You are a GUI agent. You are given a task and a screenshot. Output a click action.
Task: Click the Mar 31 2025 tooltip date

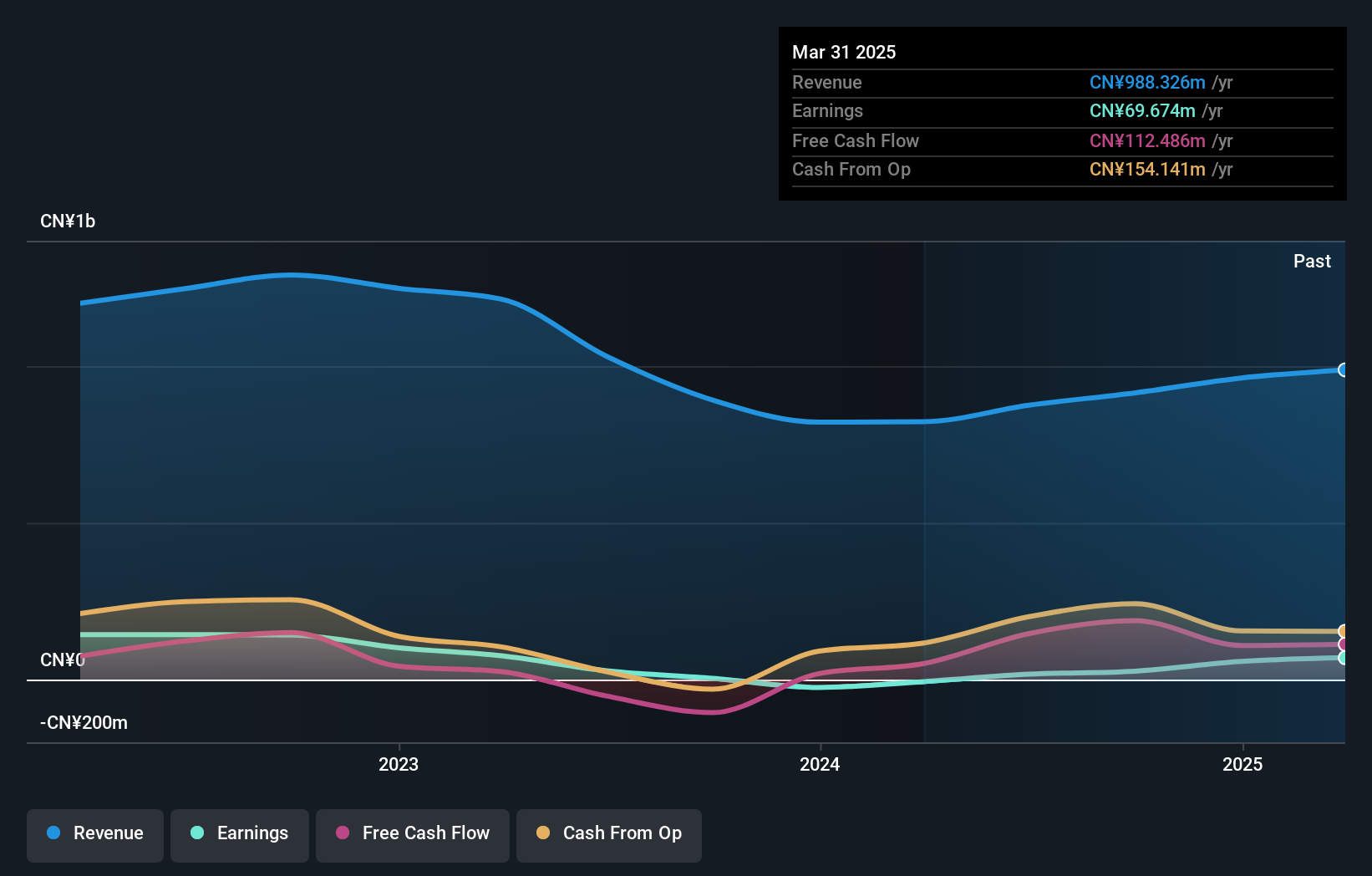click(x=844, y=52)
